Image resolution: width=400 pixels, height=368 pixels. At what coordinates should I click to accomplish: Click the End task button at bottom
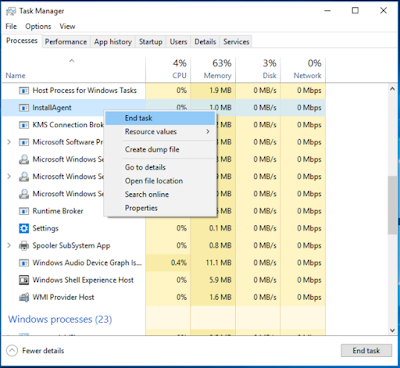[x=366, y=351]
